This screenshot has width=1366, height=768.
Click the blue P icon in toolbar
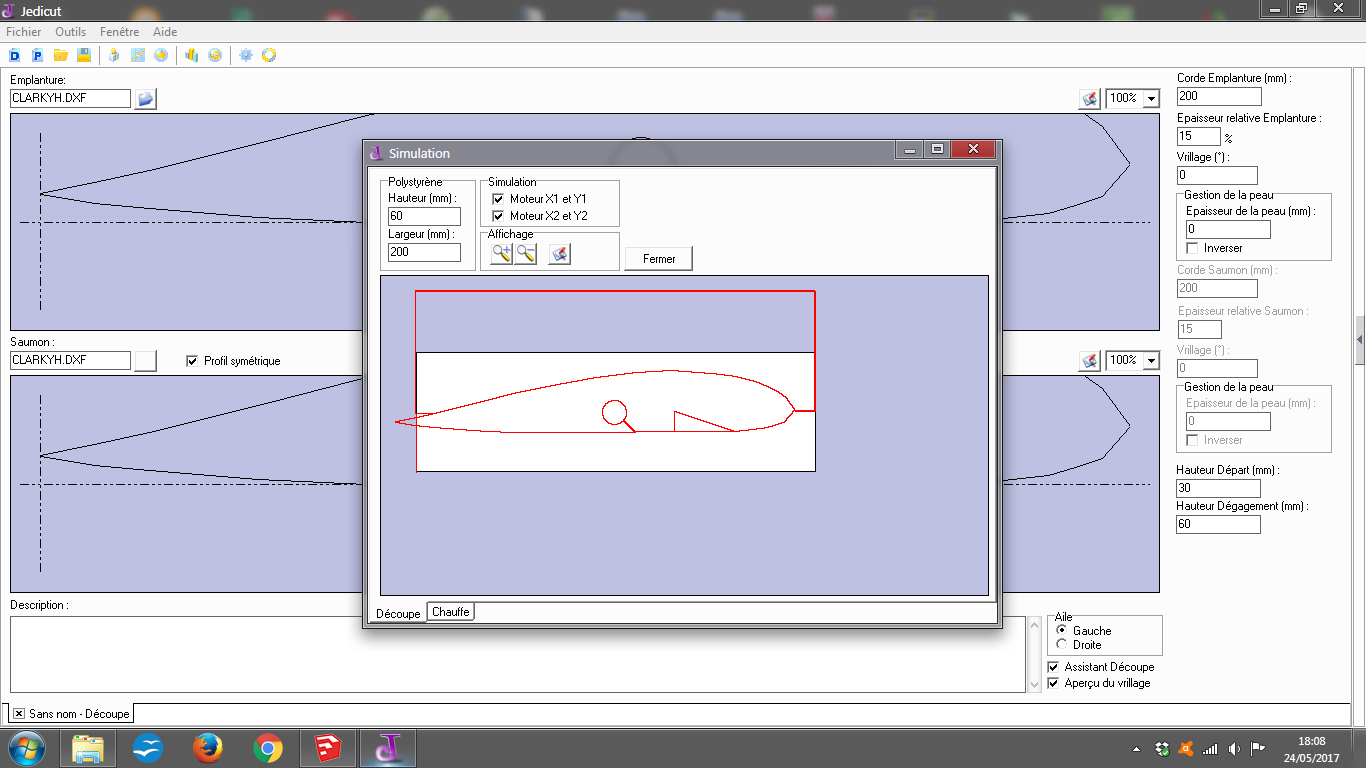[x=38, y=55]
